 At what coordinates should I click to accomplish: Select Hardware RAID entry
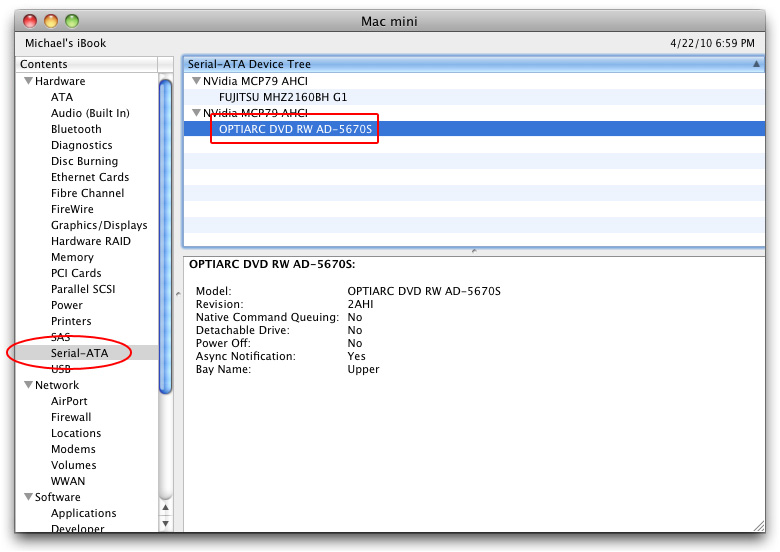91,241
